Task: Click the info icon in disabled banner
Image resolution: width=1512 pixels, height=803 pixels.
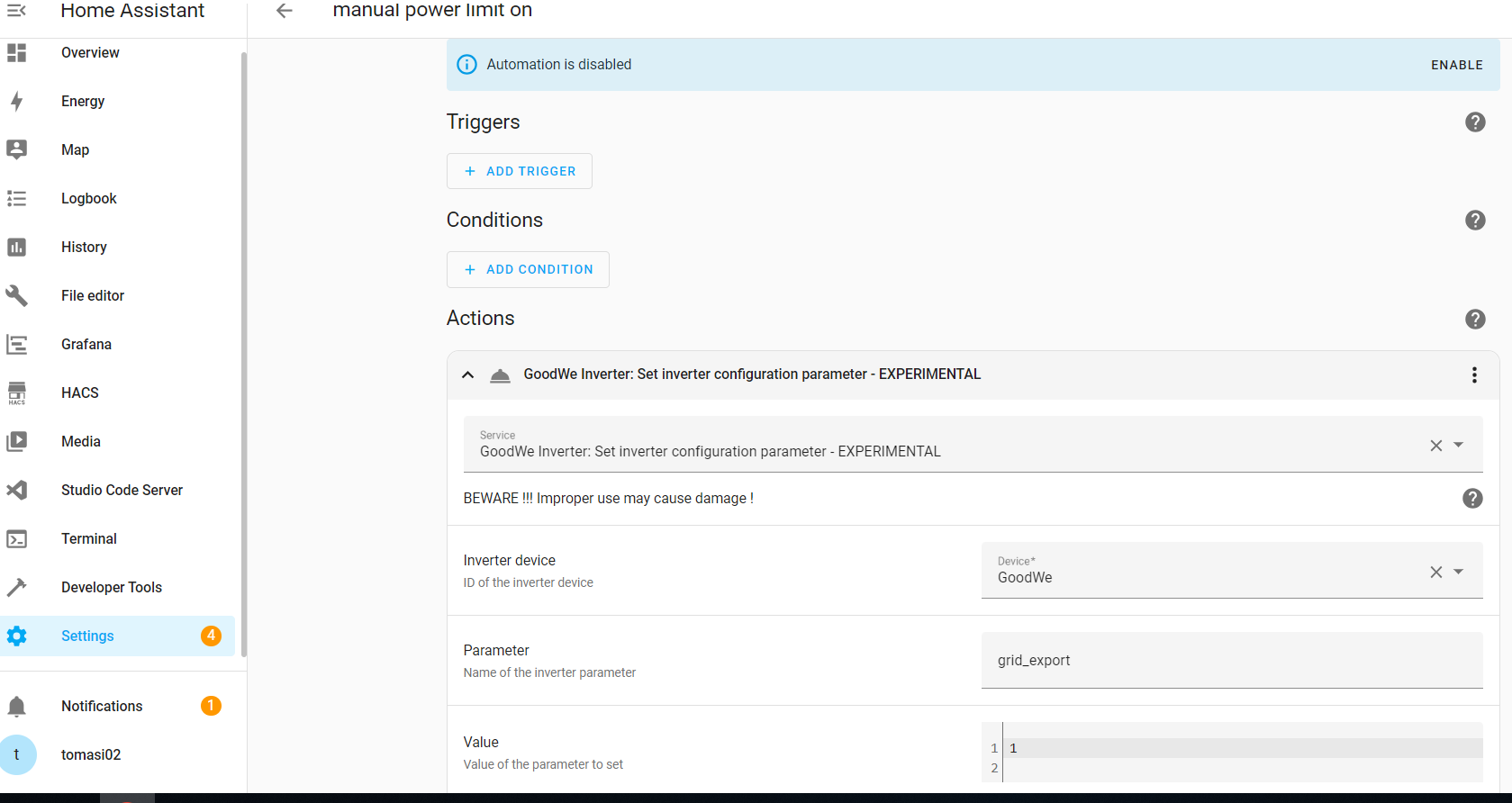Action: 466,64
